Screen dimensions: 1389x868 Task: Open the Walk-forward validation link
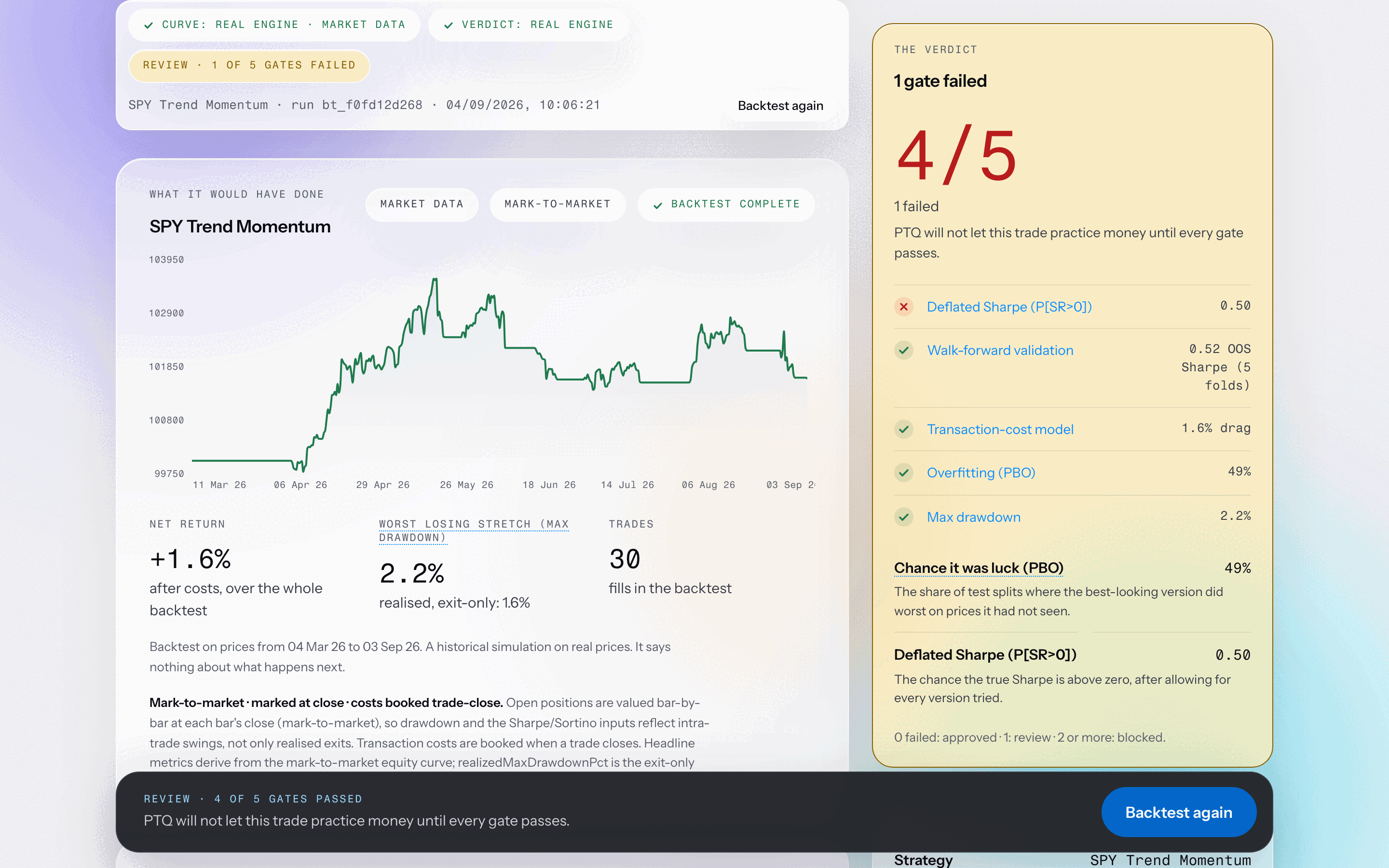[x=1000, y=350]
